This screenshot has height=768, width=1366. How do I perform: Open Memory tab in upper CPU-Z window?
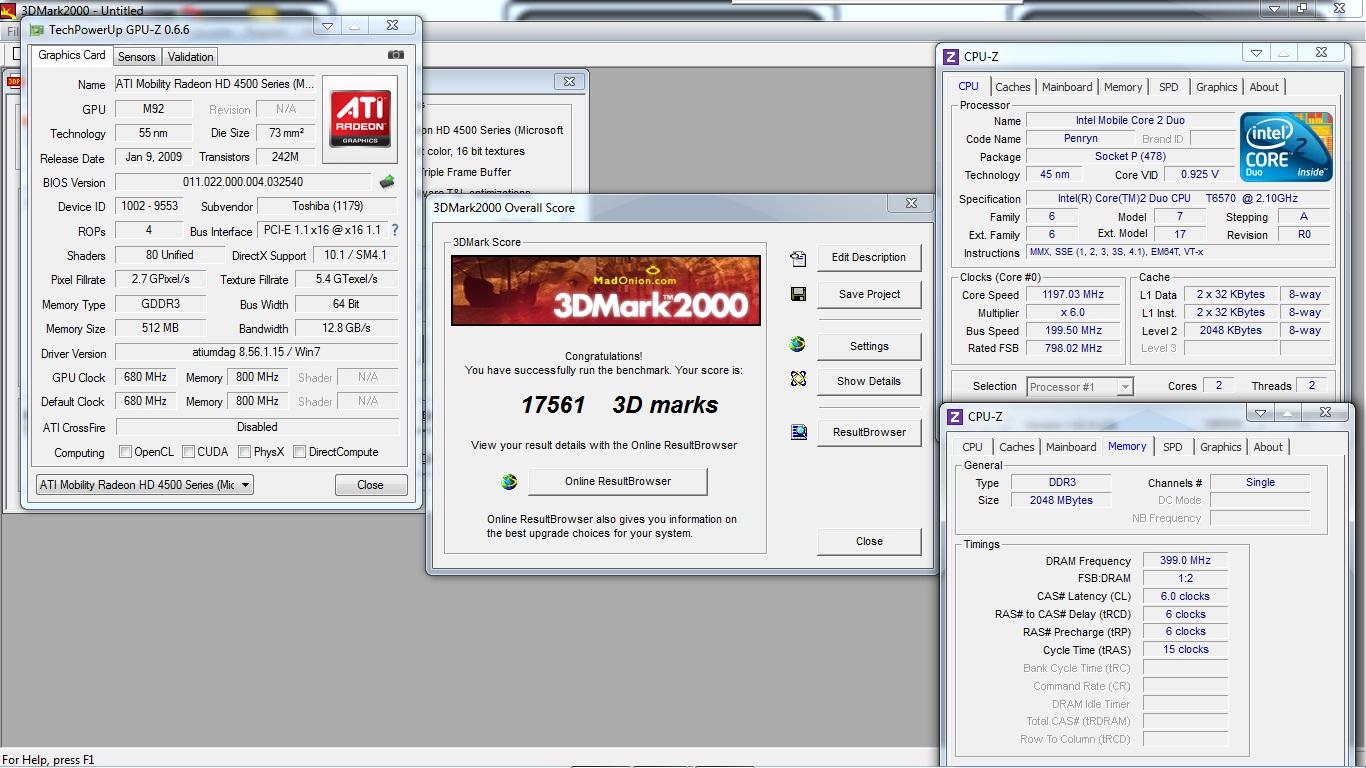point(1123,87)
